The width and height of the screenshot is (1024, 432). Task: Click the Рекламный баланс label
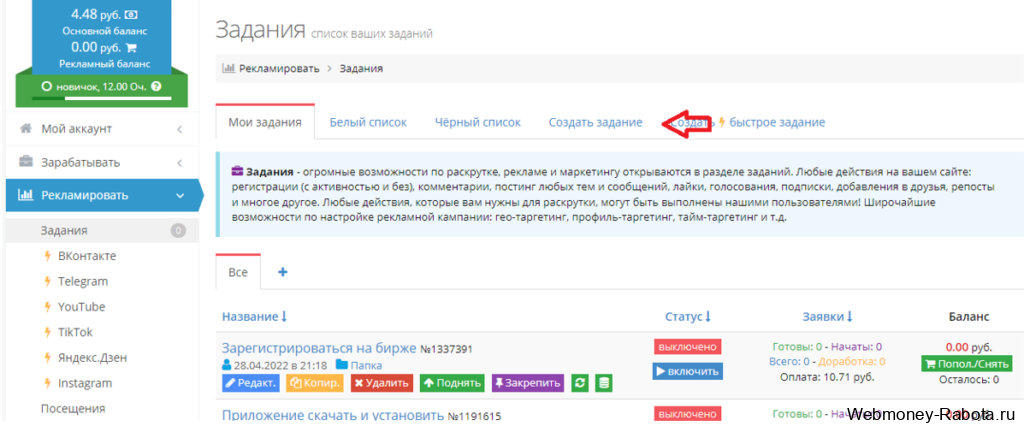104,63
